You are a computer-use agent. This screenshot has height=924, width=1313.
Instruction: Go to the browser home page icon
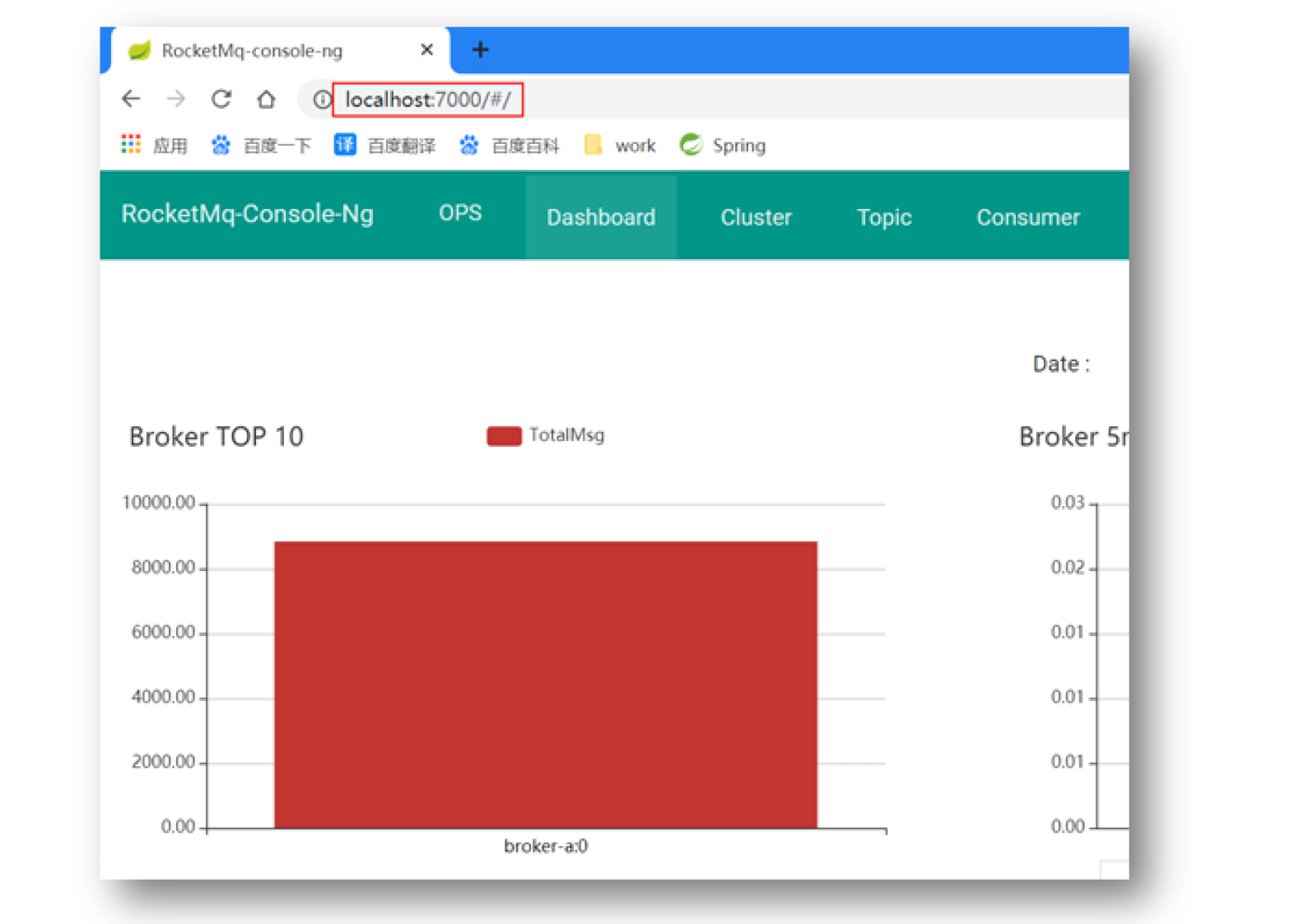pos(266,100)
